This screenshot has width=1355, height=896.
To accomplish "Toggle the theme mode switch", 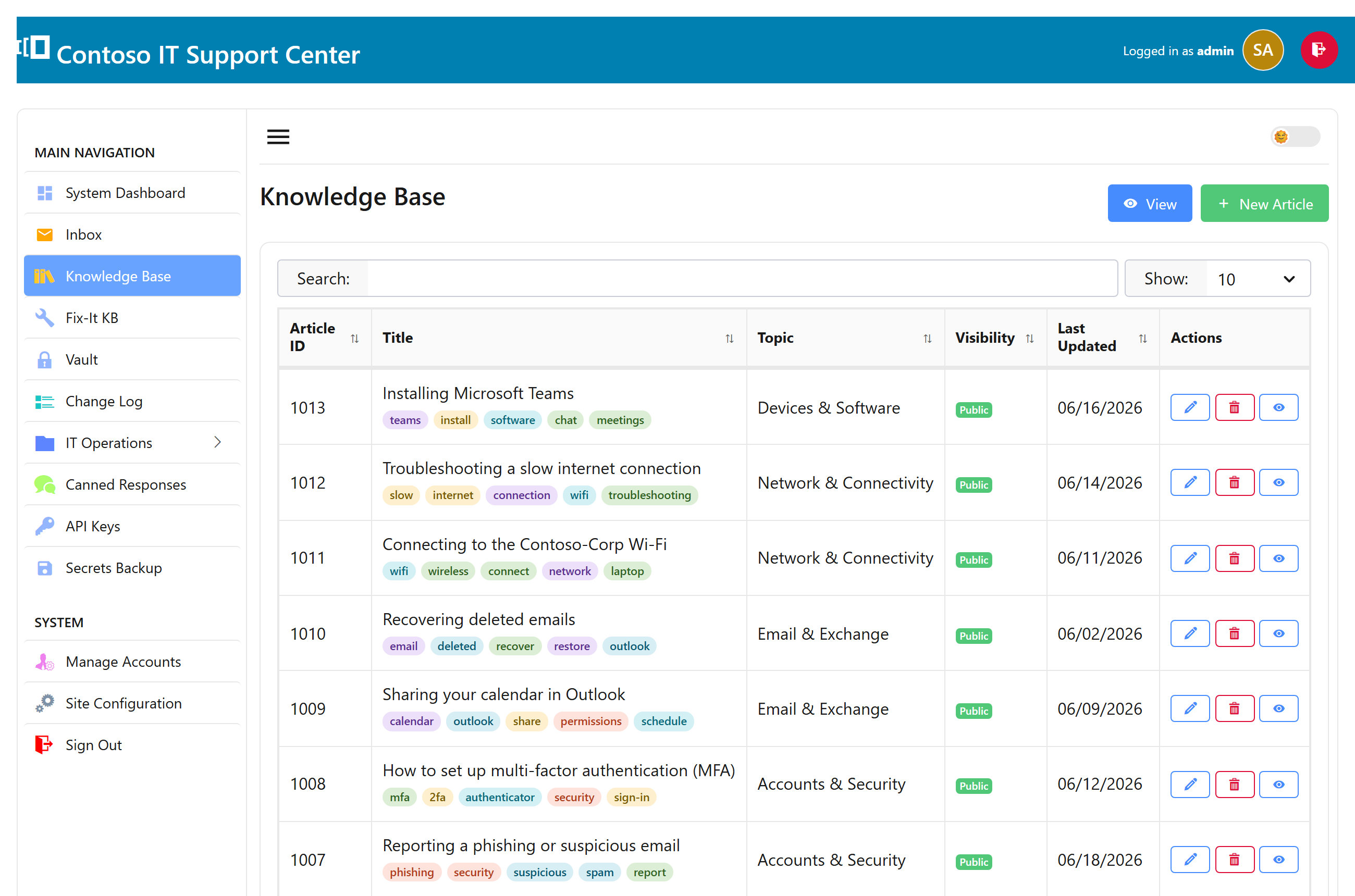I will point(1295,136).
